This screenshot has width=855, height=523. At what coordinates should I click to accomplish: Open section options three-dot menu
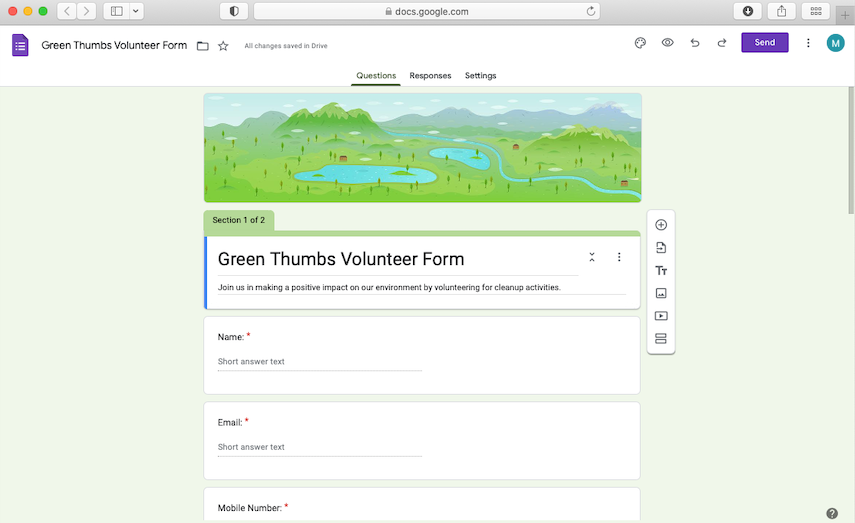619,258
